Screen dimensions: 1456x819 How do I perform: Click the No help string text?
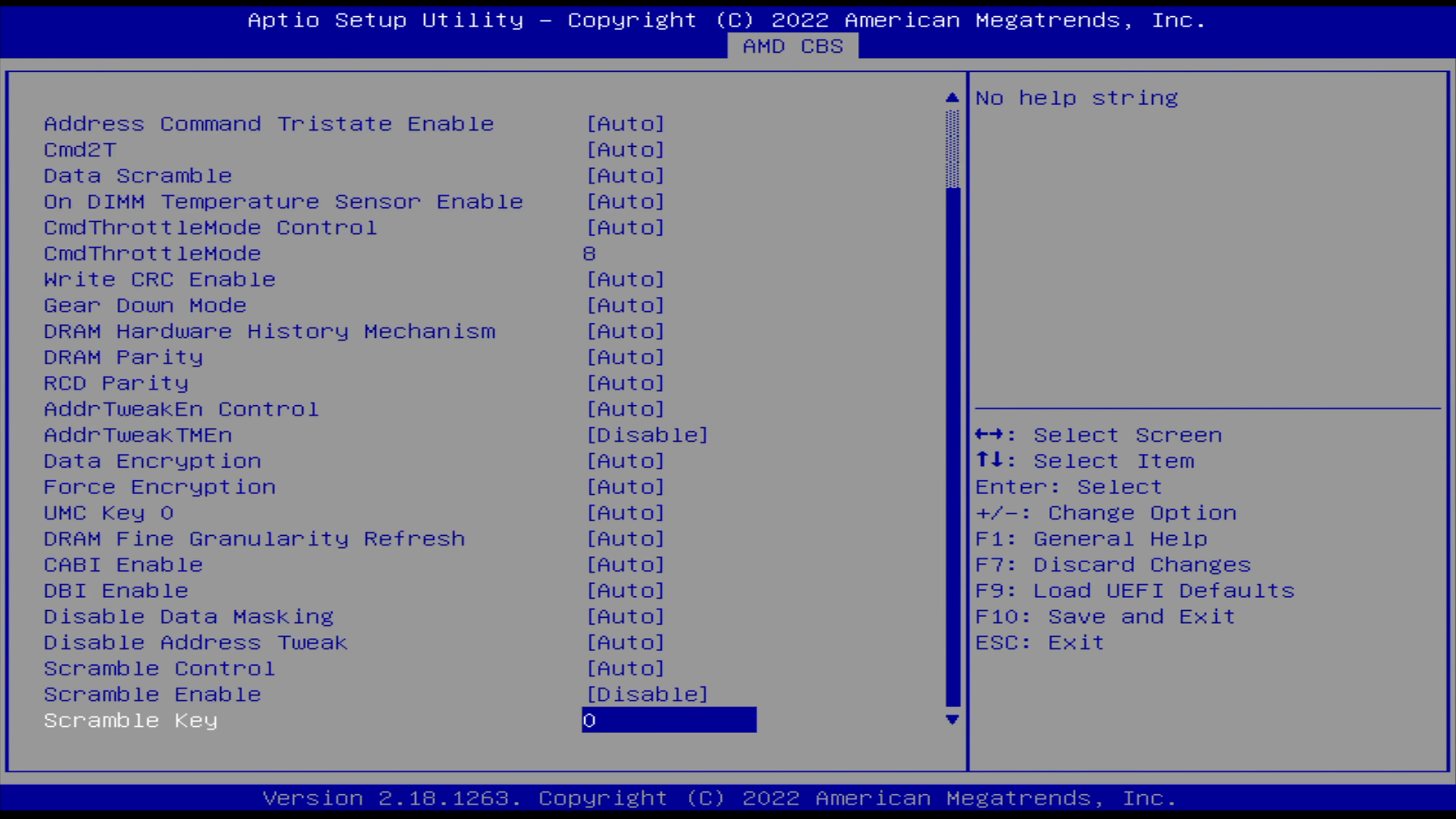click(x=1077, y=98)
